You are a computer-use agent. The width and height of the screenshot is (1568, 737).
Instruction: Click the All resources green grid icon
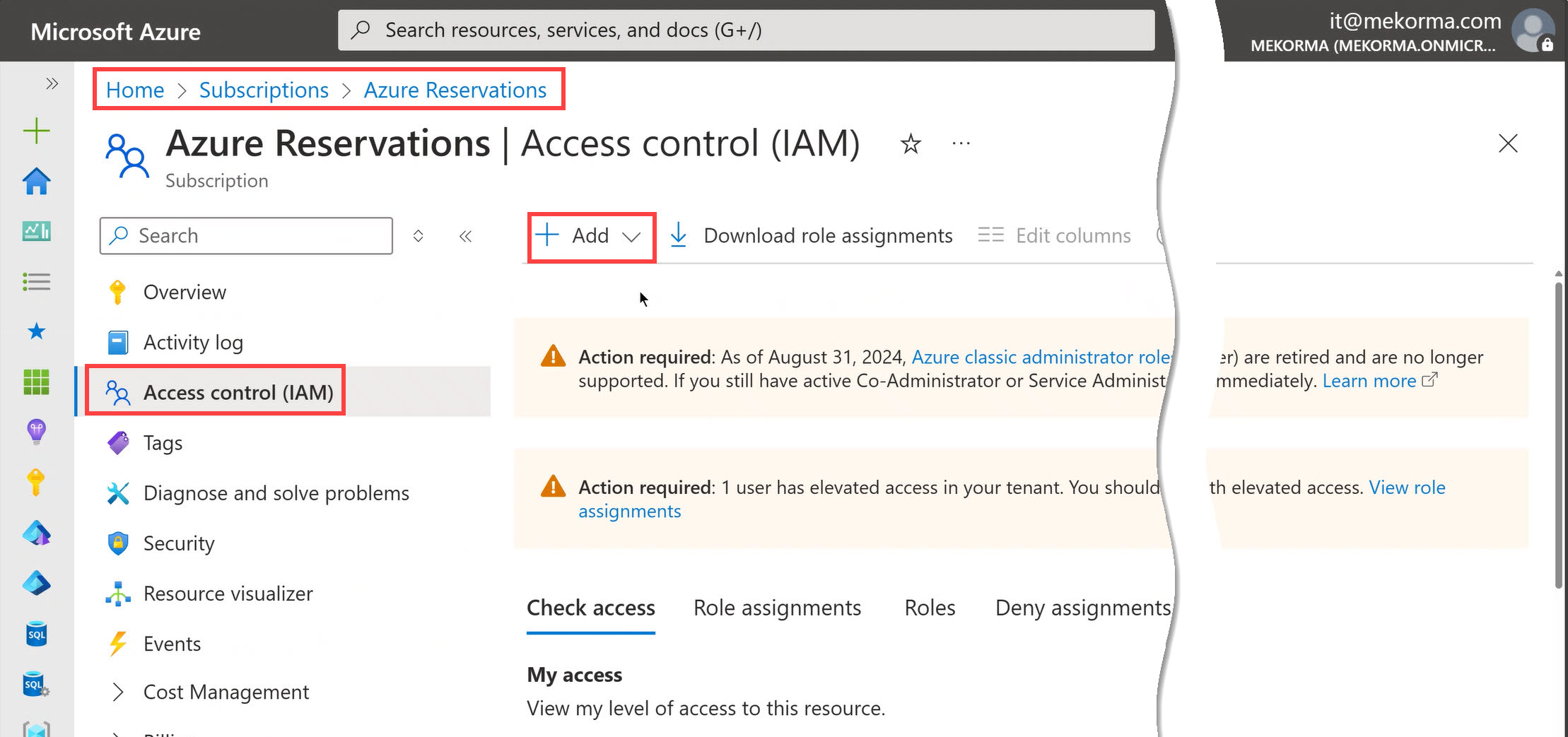(x=36, y=382)
